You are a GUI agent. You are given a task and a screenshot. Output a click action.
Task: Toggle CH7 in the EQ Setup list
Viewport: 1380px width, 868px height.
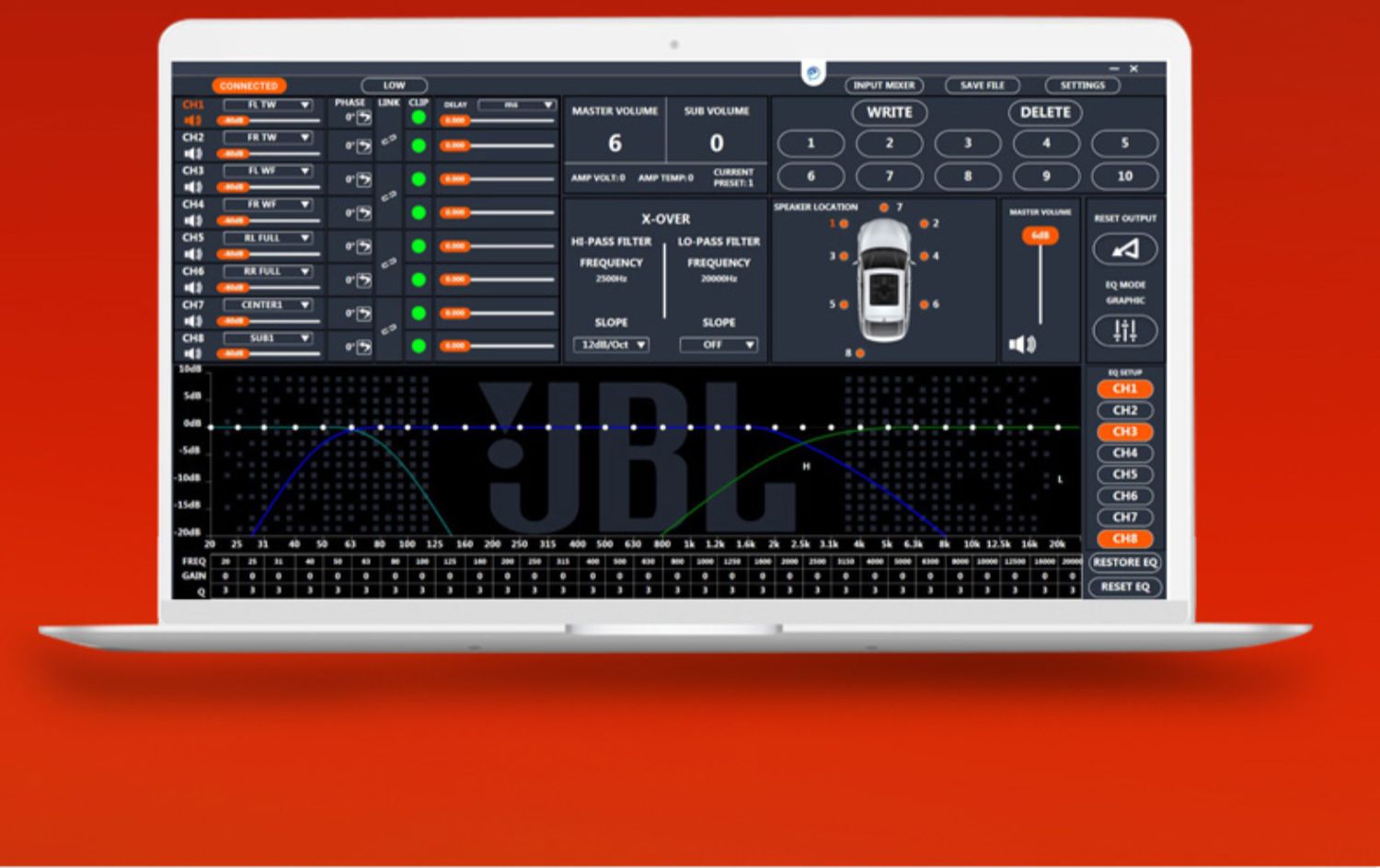1125,517
